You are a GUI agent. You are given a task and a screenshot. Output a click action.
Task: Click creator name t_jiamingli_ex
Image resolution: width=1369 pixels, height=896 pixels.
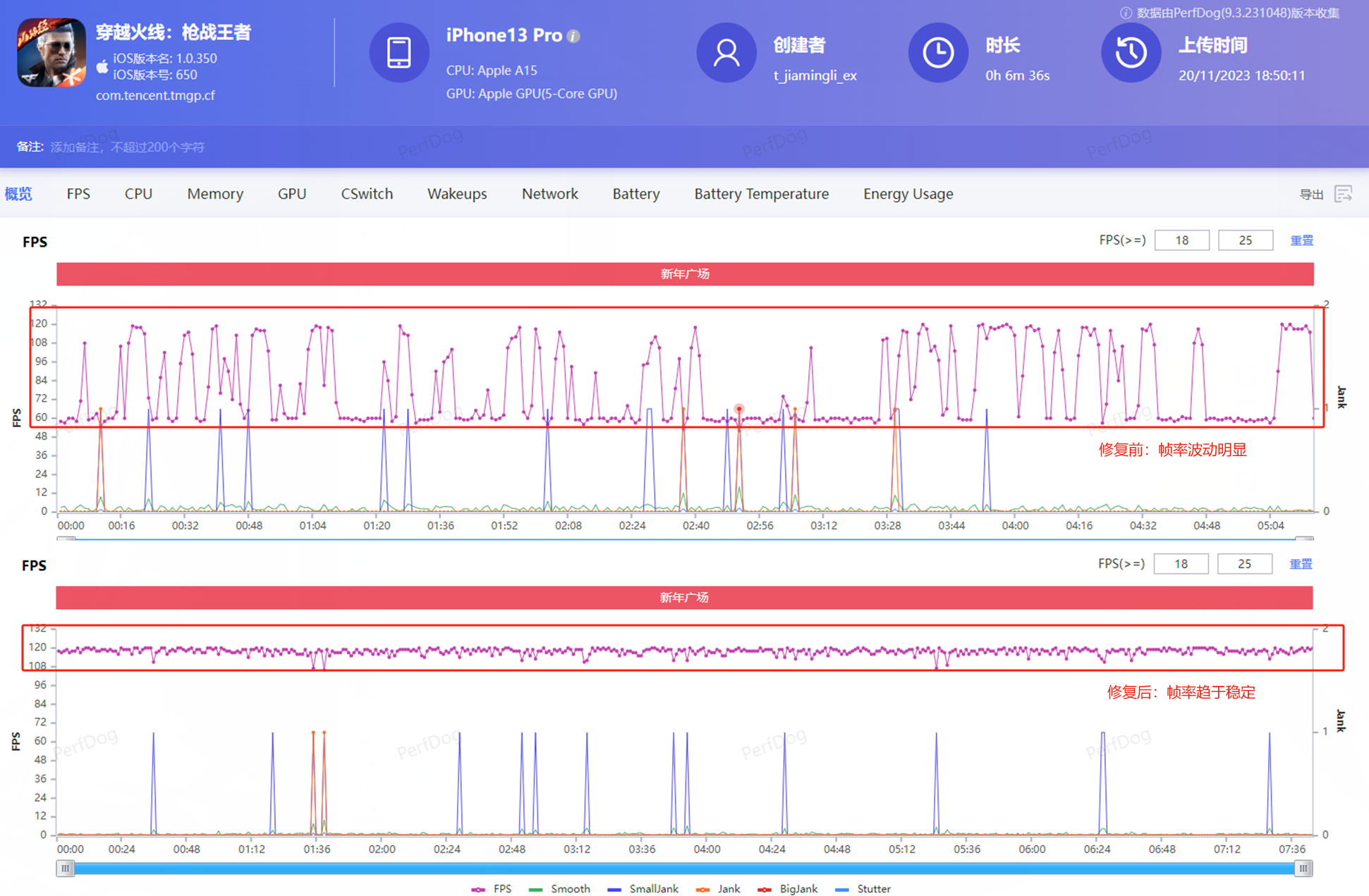tap(815, 75)
